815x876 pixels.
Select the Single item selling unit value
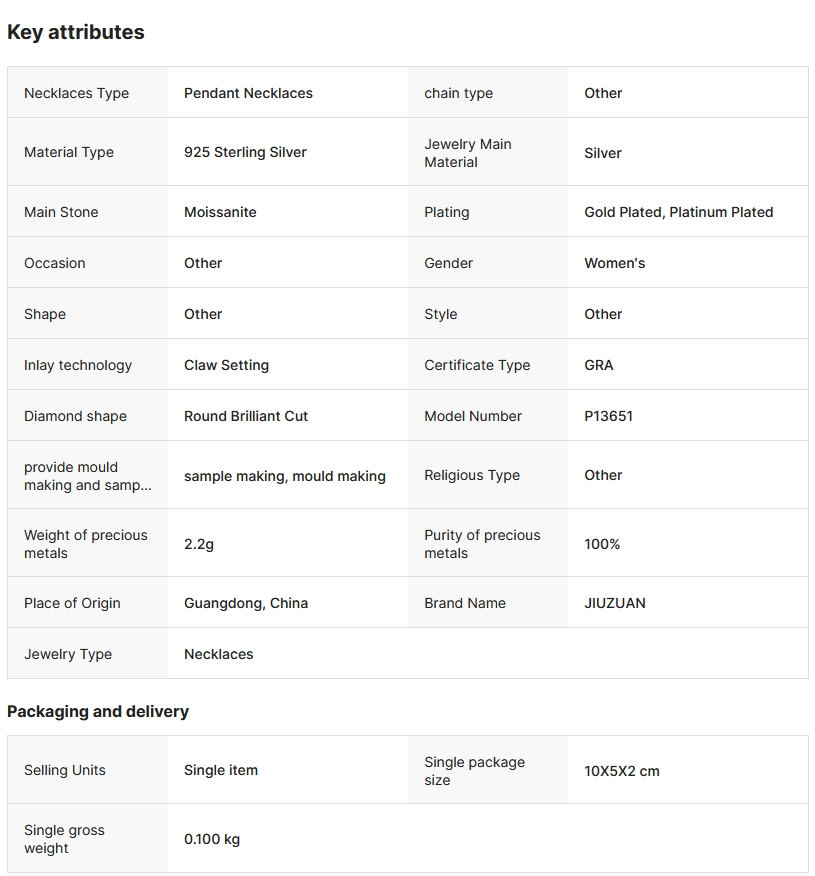pos(221,770)
